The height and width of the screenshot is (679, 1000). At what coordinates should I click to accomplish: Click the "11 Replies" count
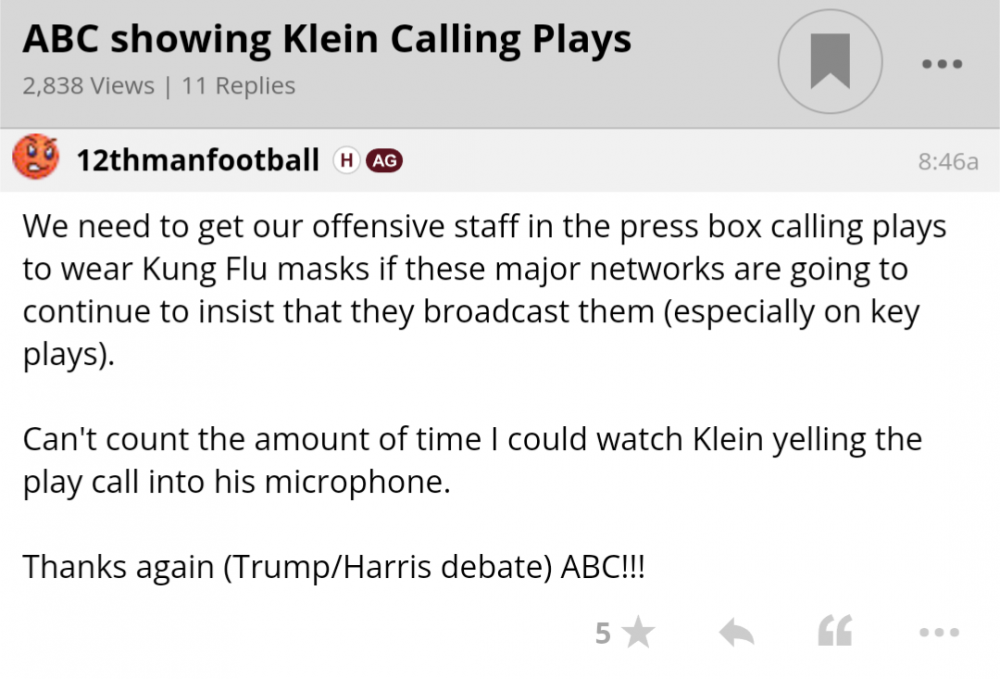pos(239,86)
